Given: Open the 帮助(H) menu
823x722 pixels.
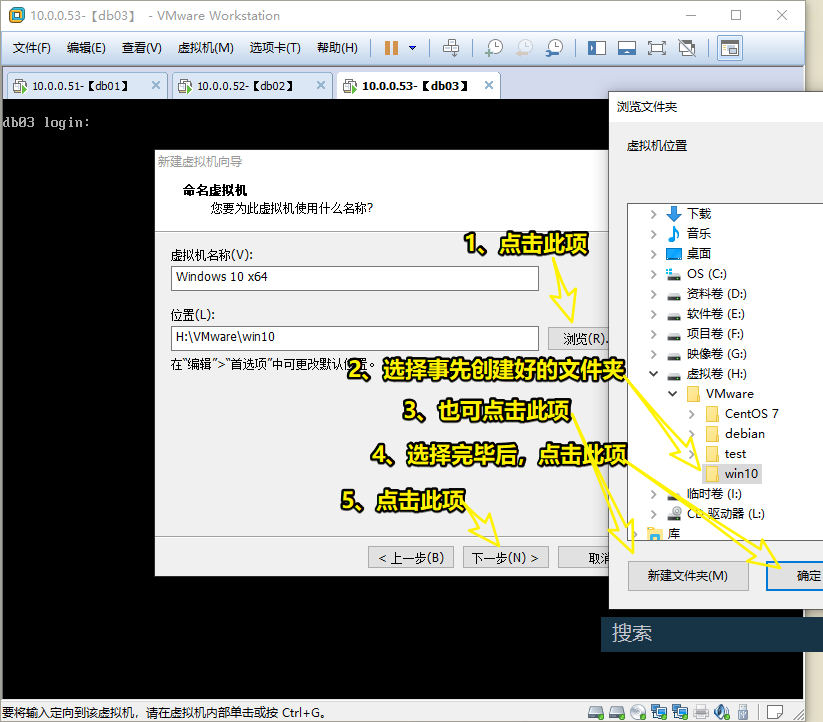Looking at the screenshot, I should 337,48.
